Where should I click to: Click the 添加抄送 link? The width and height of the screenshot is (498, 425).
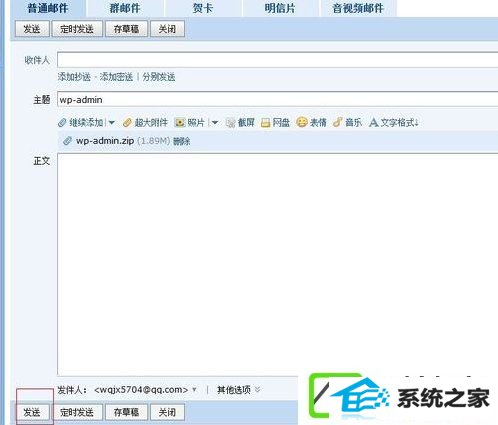[74, 77]
